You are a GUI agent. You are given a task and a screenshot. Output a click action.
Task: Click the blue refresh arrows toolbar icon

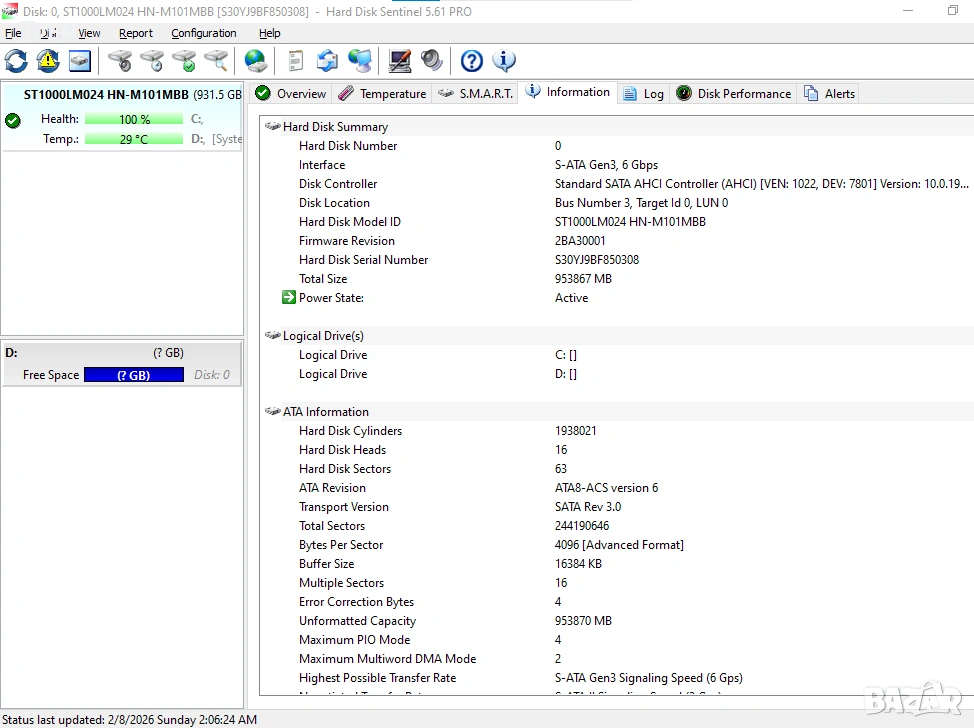click(16, 61)
